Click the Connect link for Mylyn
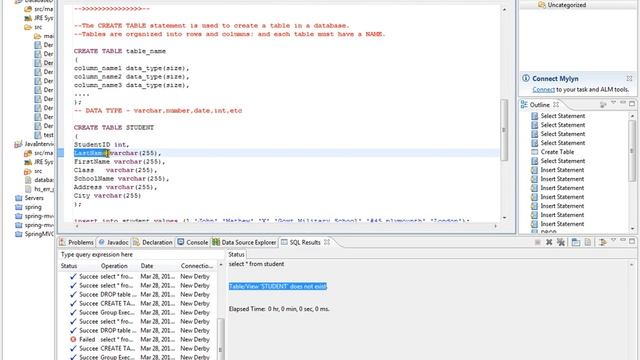Image resolution: width=640 pixels, height=360 pixels. point(543,89)
